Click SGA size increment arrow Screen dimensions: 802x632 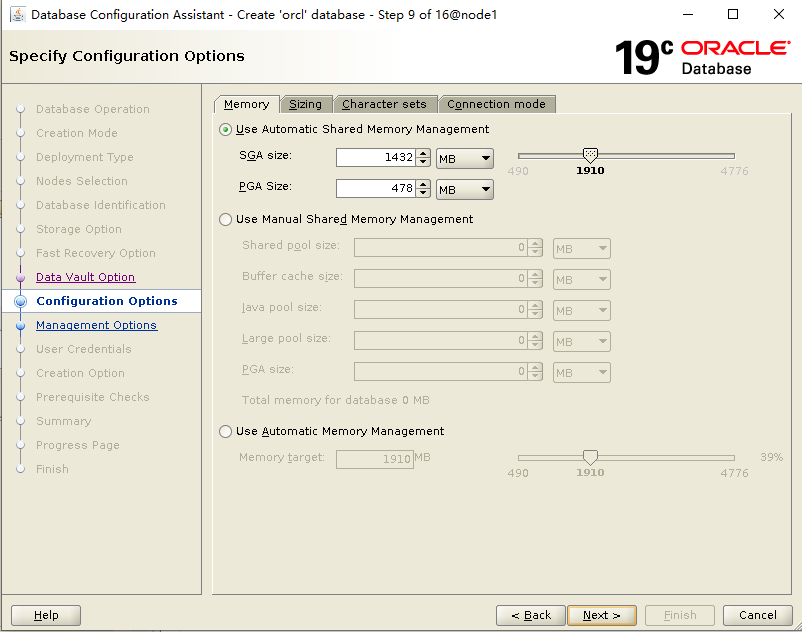click(423, 153)
